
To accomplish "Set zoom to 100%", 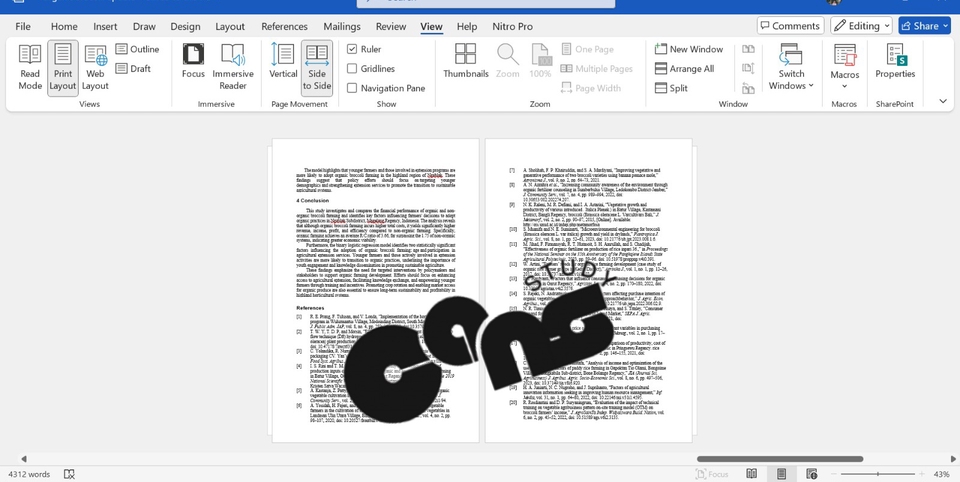I will tap(540, 61).
